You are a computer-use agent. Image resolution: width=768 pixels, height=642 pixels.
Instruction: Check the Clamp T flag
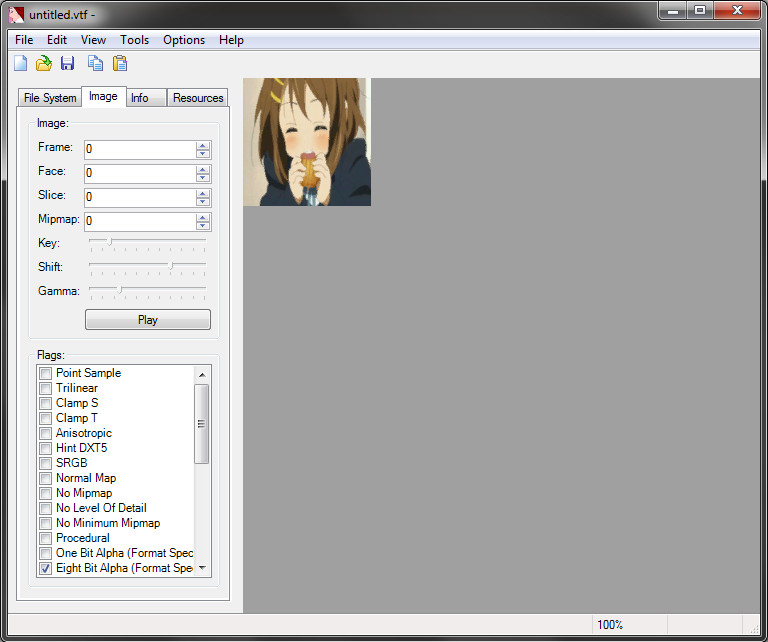click(x=46, y=418)
